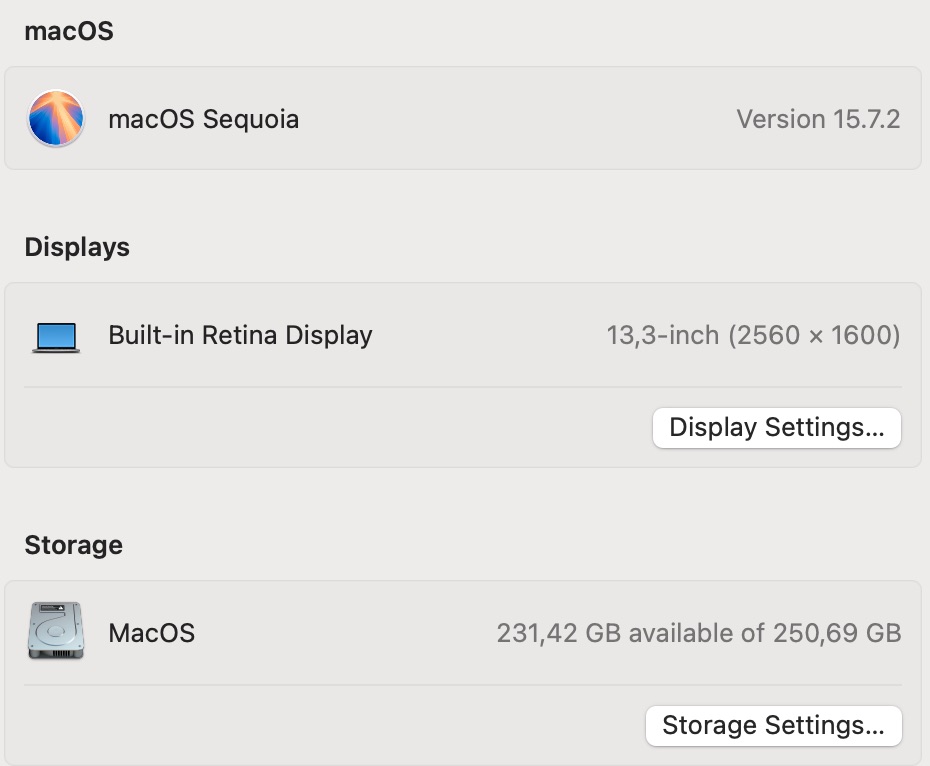Click the MacOS hard drive icon
This screenshot has width=930, height=766.
55,631
